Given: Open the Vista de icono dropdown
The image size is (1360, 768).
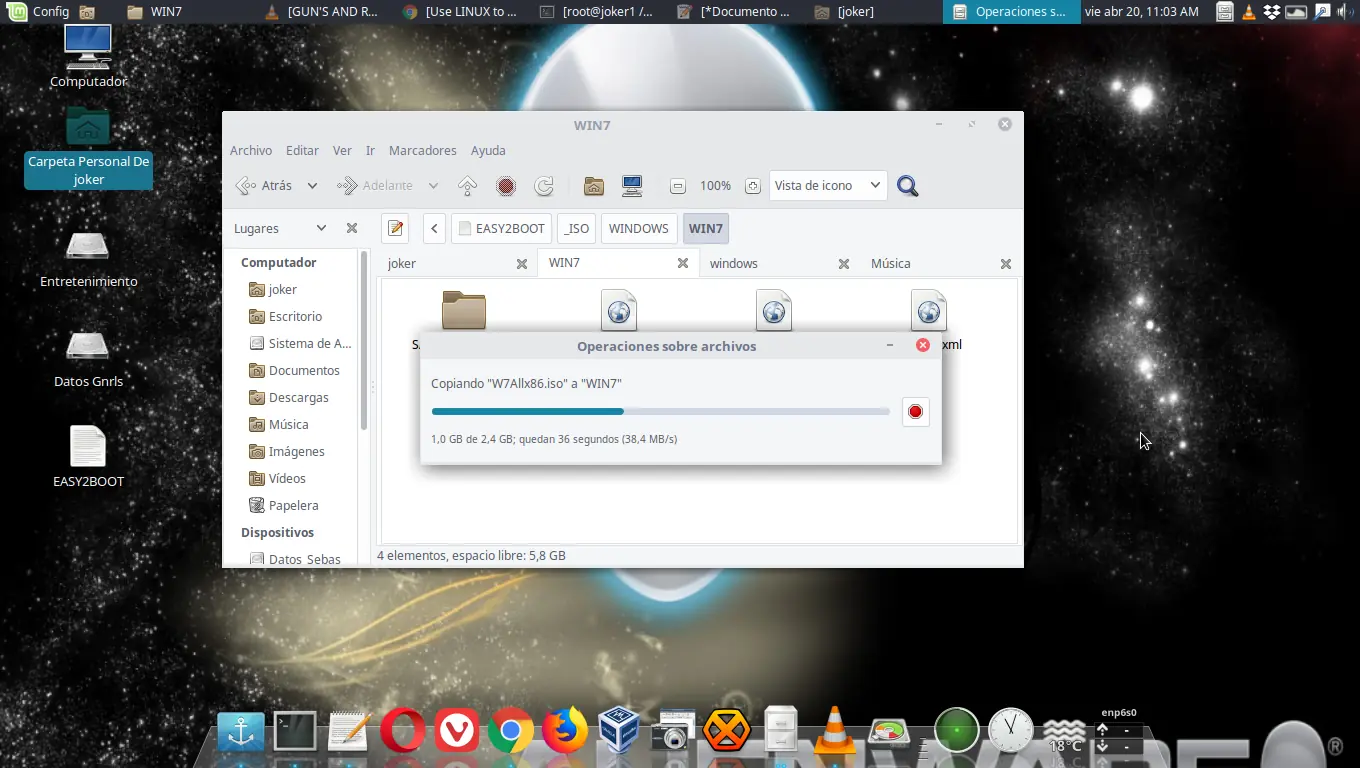Looking at the screenshot, I should pos(828,186).
